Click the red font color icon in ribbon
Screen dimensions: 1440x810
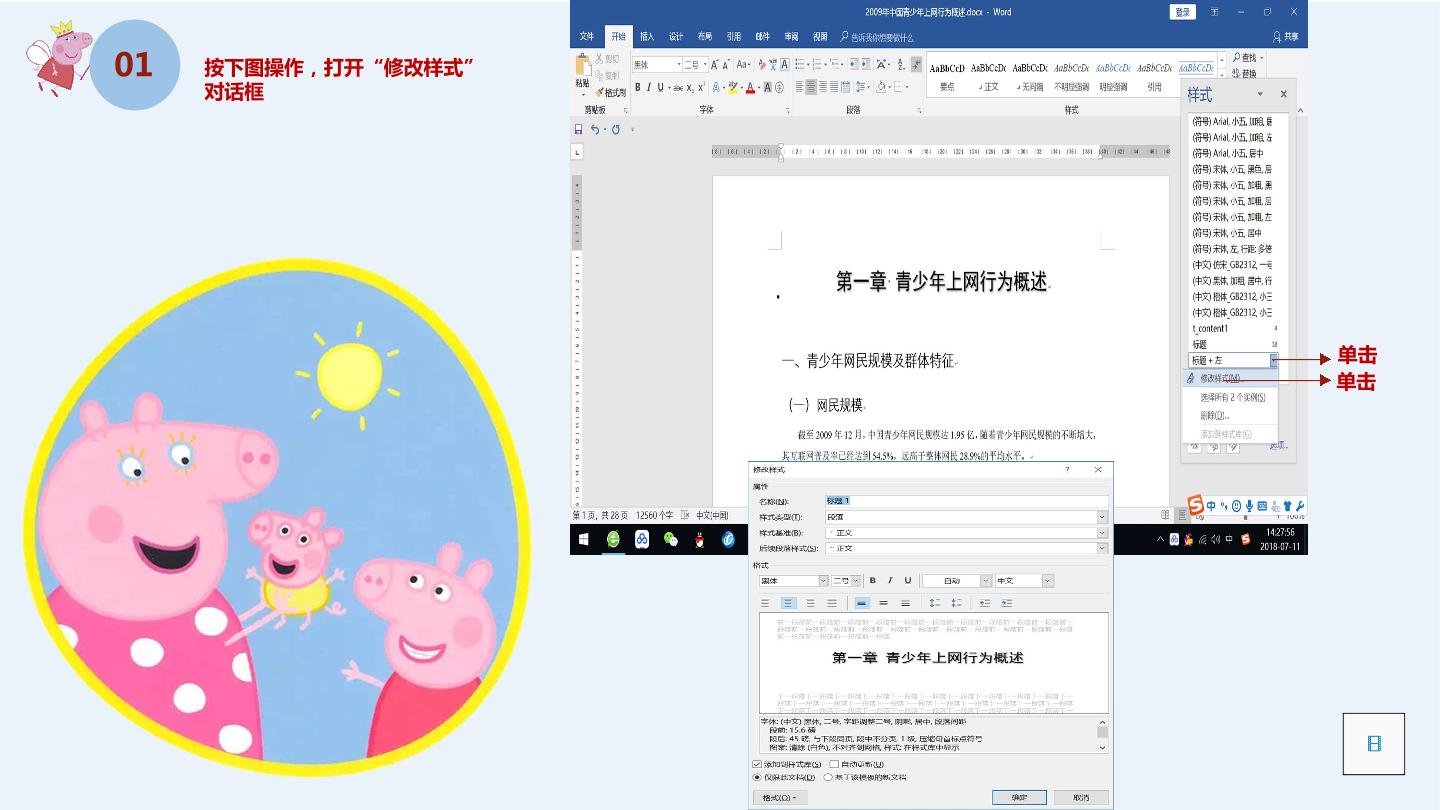(x=750, y=87)
